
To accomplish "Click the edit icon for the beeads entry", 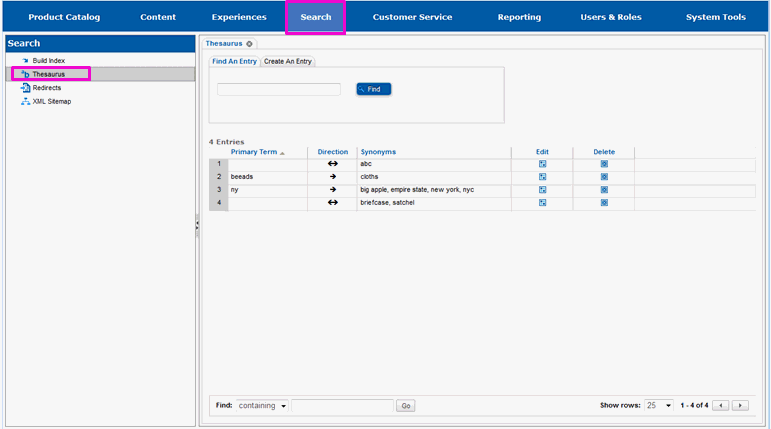I will coord(542,177).
